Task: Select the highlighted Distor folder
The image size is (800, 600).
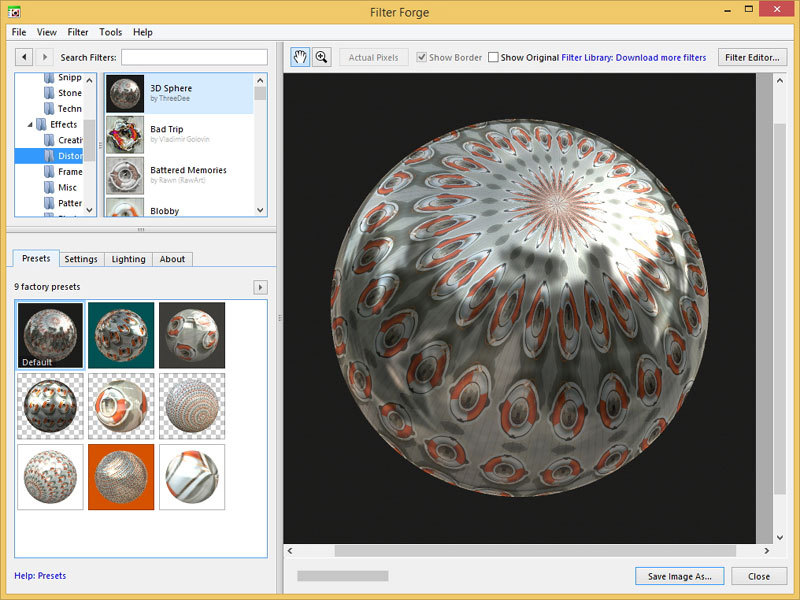Action: 49,156
